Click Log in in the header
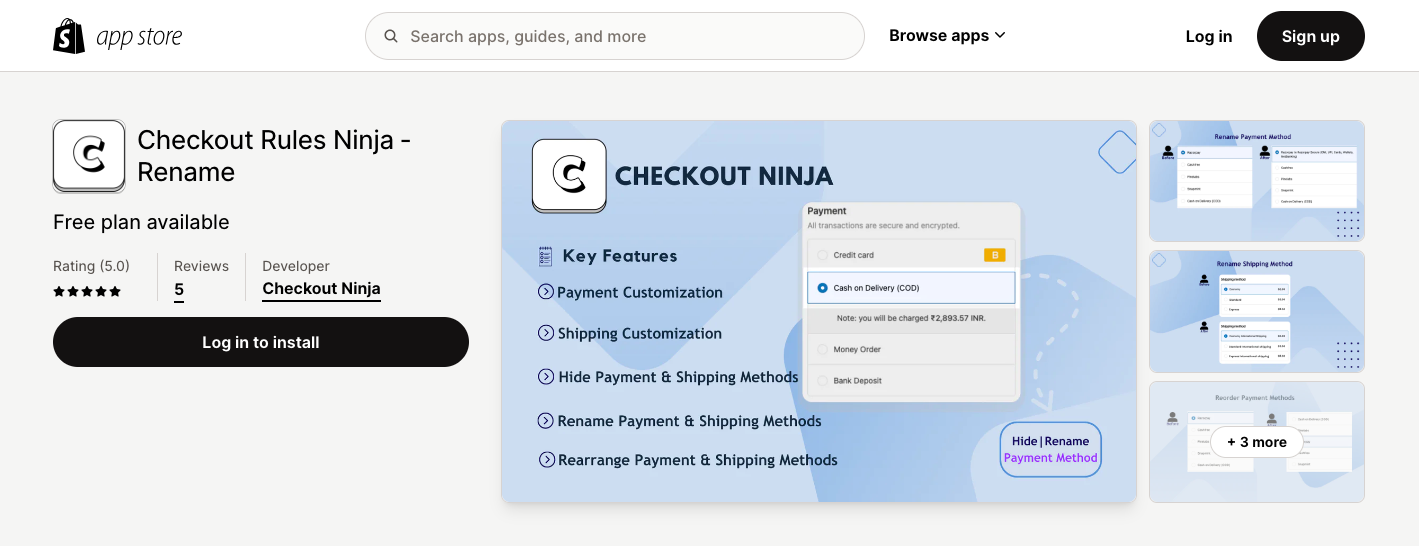Screen dimensions: 1419x546 1208,36
